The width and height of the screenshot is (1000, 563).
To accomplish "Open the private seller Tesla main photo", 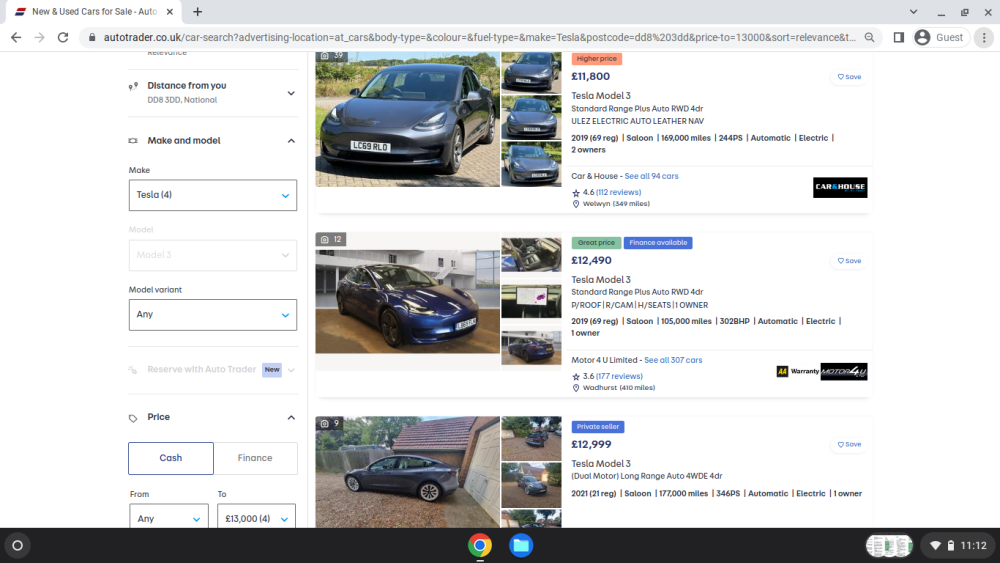I will (x=408, y=472).
